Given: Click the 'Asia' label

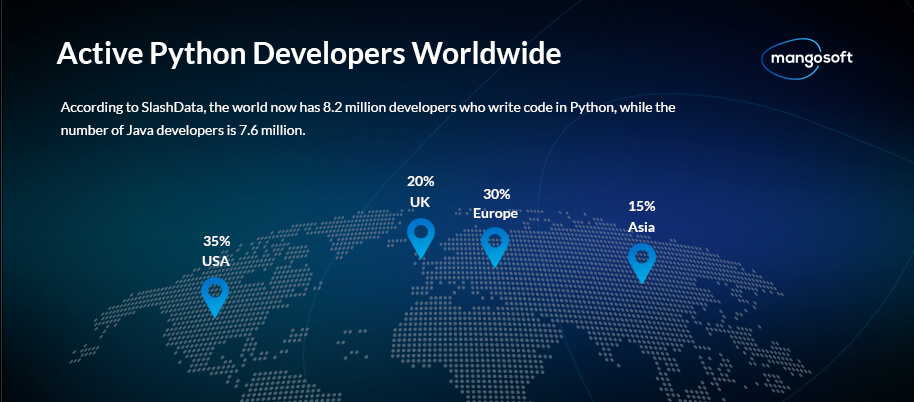Looking at the screenshot, I should (641, 227).
